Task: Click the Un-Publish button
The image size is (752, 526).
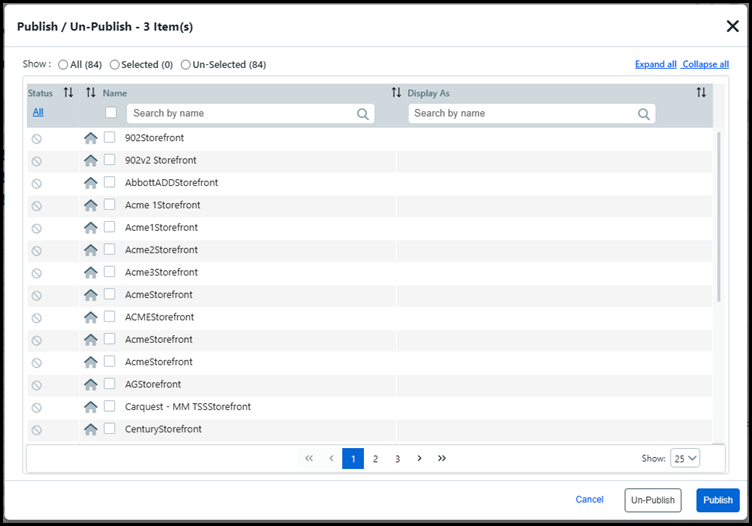Action: coord(652,500)
